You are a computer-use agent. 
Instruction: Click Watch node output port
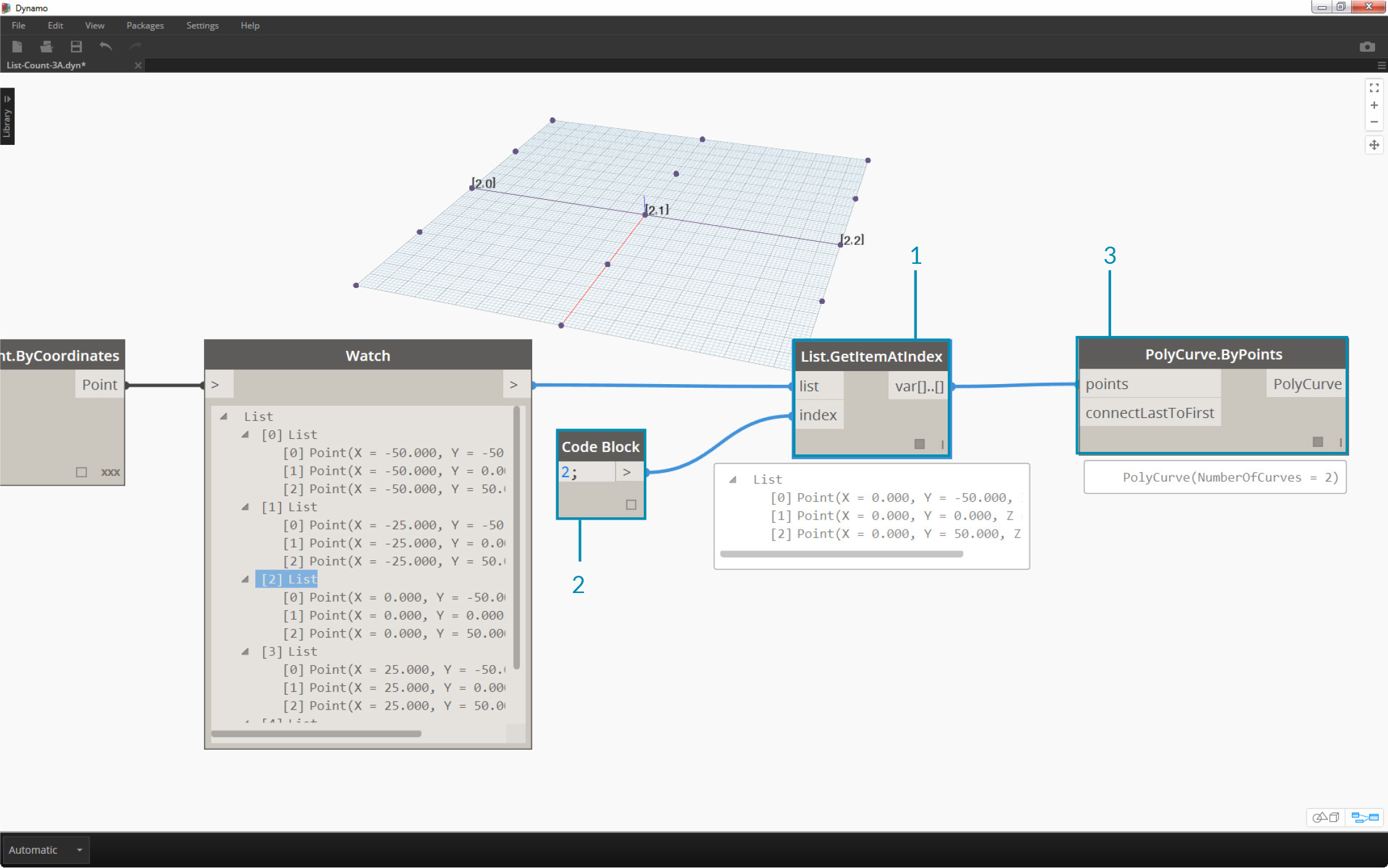[516, 385]
